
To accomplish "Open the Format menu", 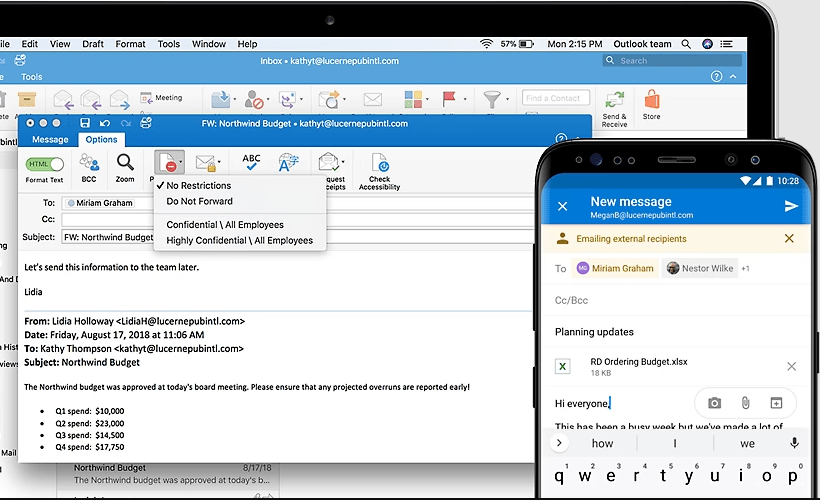I will (x=130, y=44).
